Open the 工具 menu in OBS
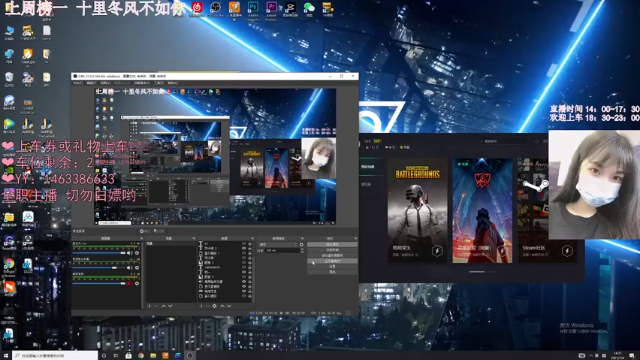640x360 pixels. point(159,83)
